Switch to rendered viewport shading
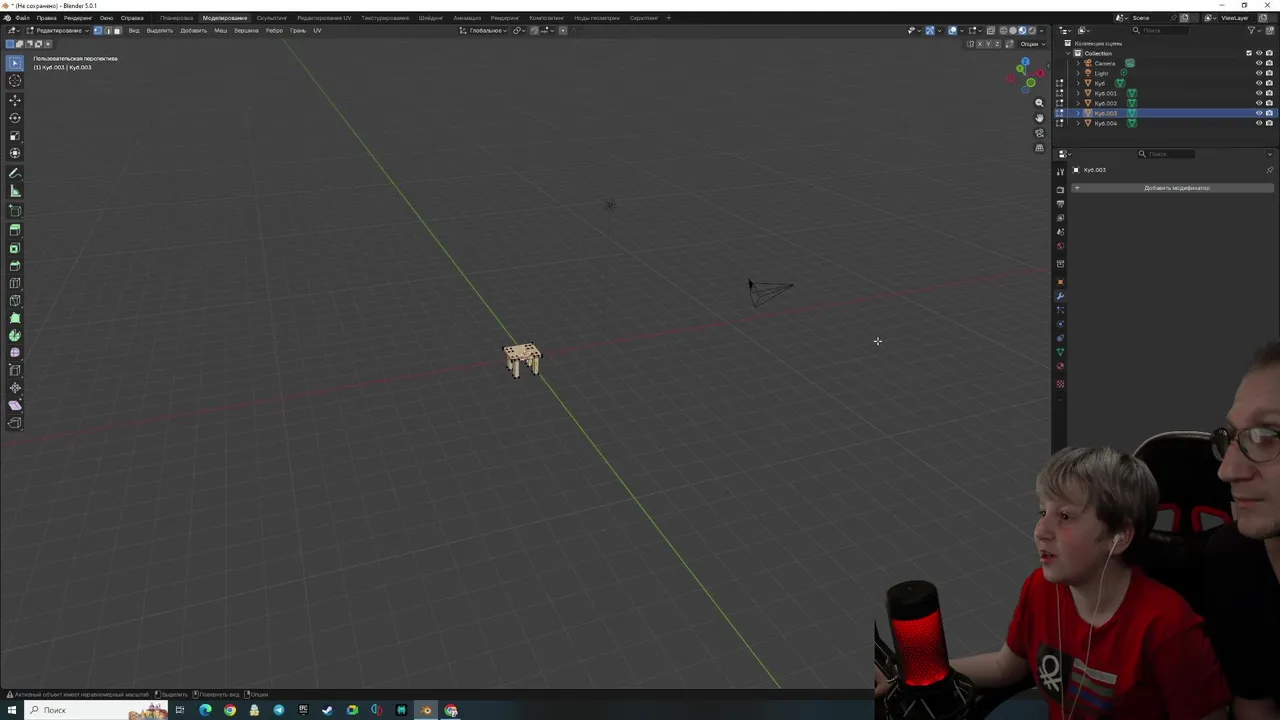Viewport: 1280px width, 720px height. [1031, 30]
